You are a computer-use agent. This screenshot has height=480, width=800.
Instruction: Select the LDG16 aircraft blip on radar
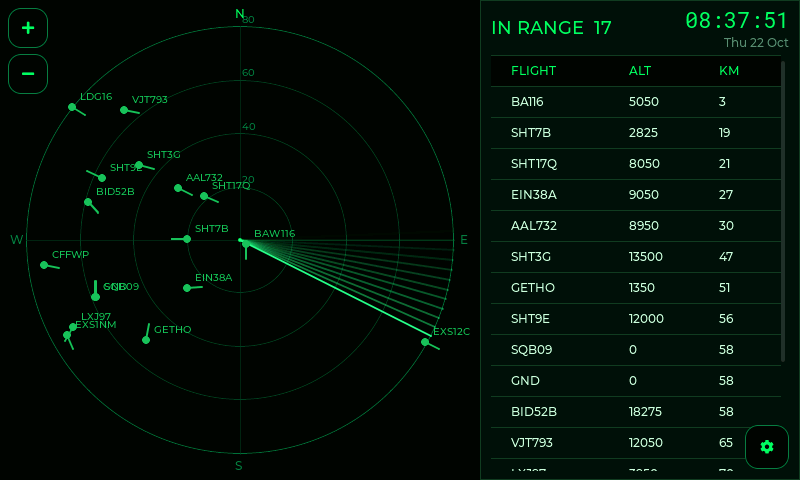click(72, 107)
